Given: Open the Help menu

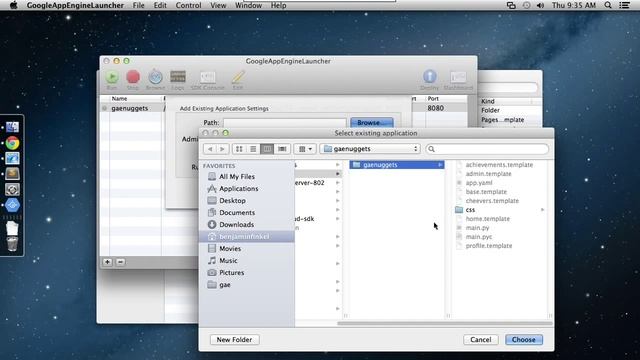Looking at the screenshot, I should (x=278, y=5).
